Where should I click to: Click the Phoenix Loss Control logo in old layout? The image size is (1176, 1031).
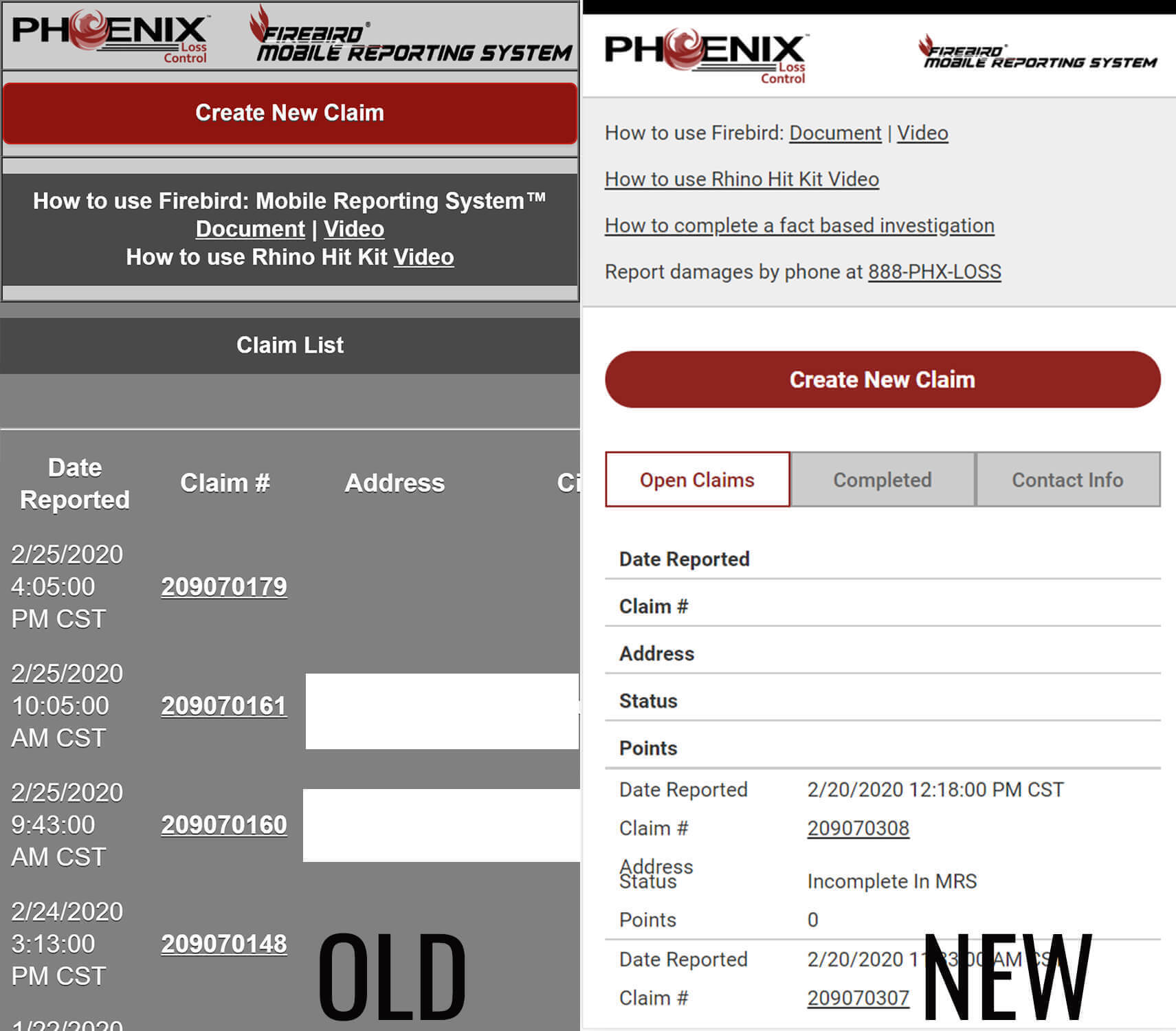tap(110, 36)
